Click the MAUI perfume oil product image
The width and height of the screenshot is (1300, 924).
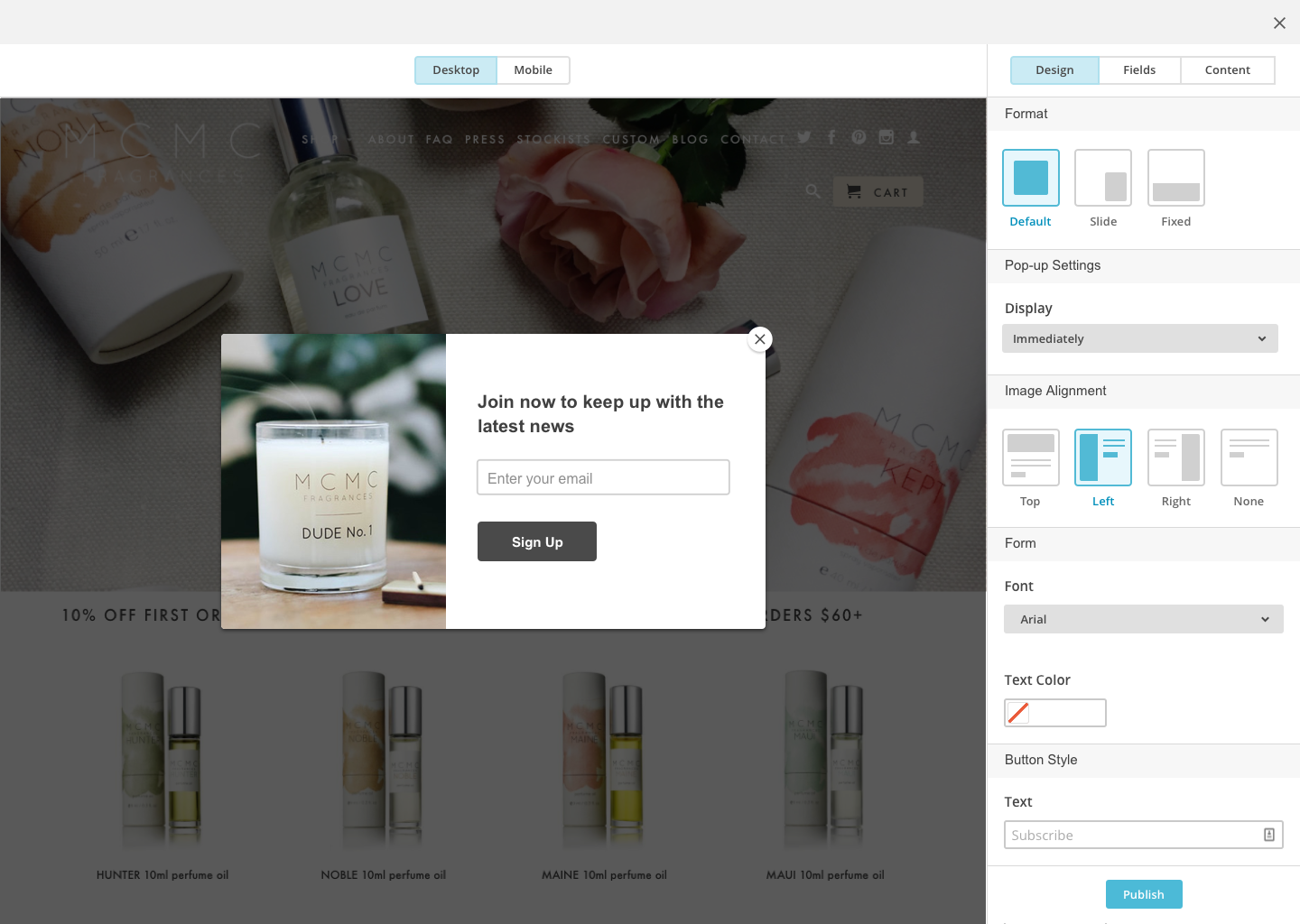[x=825, y=760]
